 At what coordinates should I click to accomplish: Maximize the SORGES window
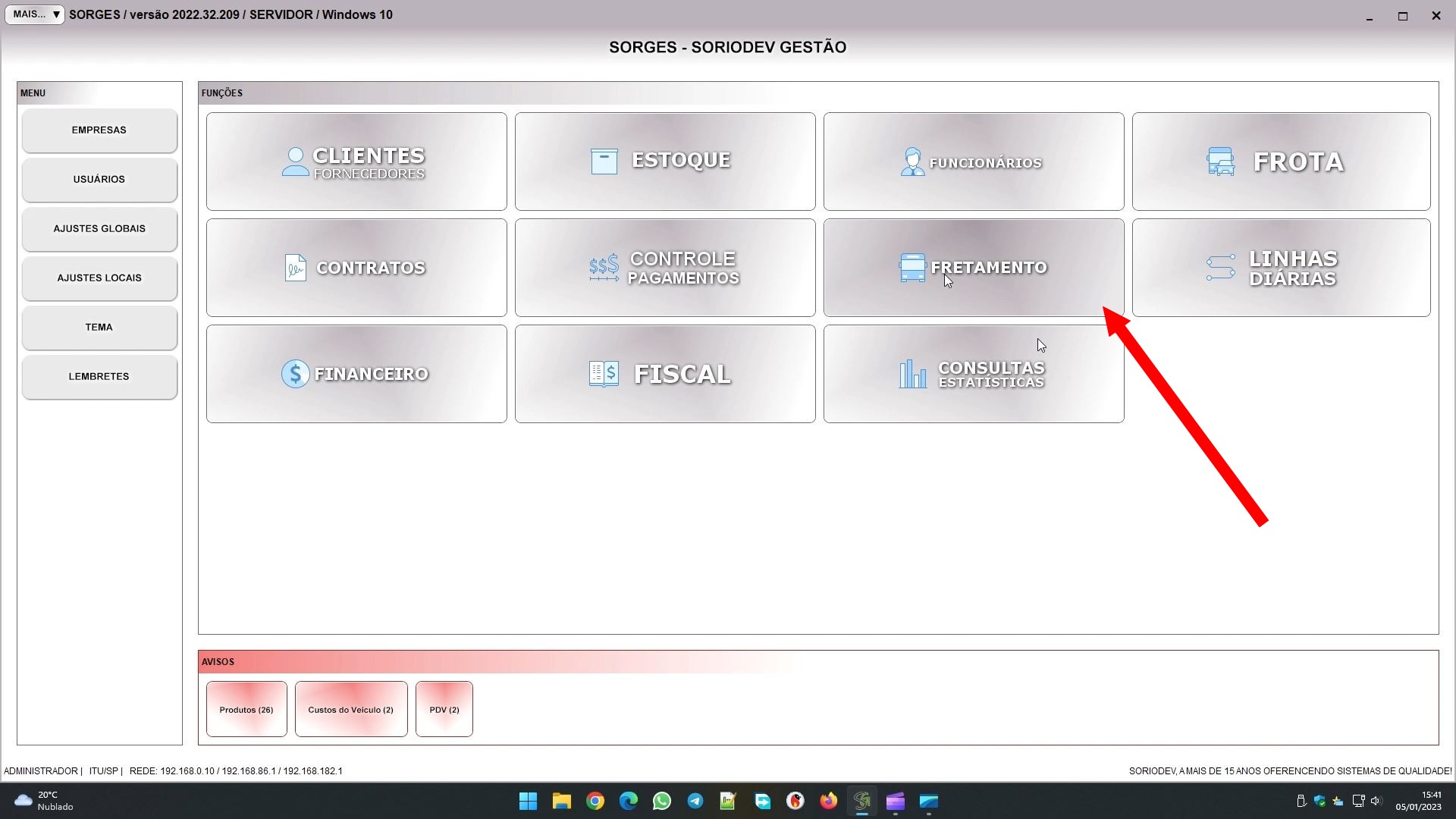[x=1403, y=15]
